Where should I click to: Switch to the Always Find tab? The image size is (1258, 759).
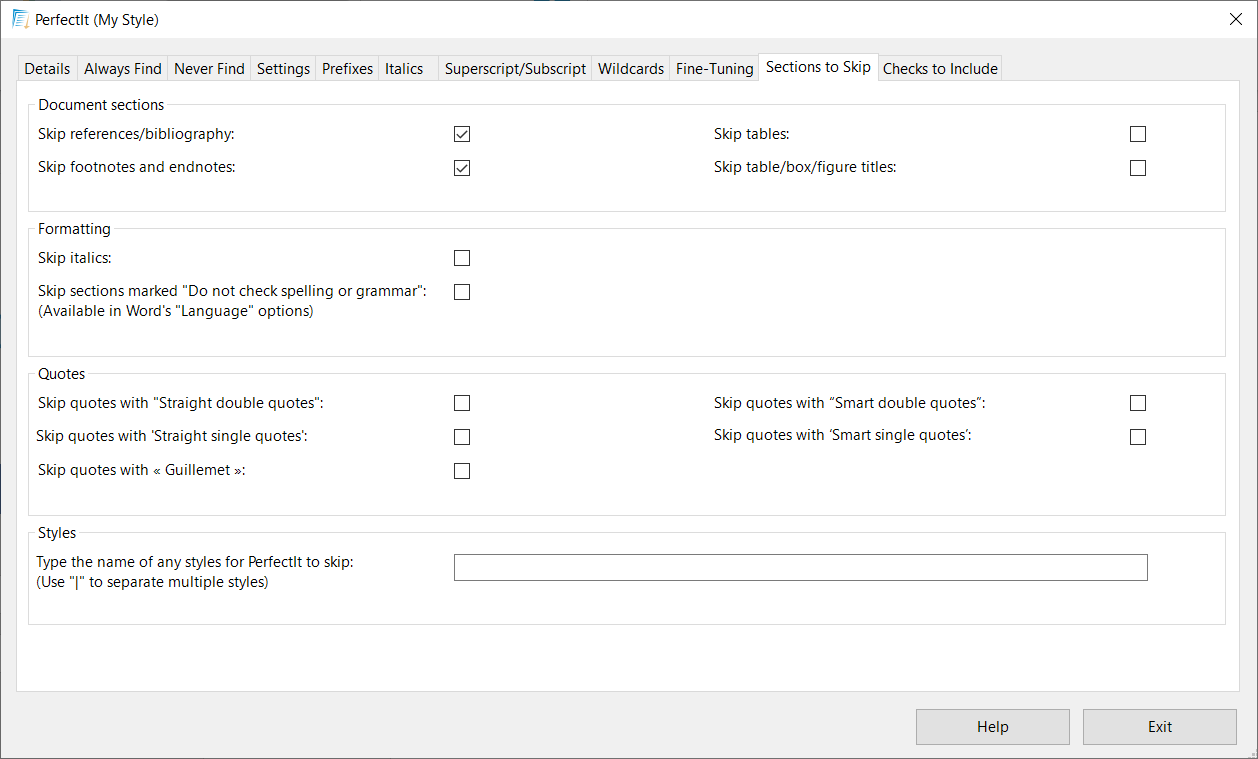pos(122,69)
